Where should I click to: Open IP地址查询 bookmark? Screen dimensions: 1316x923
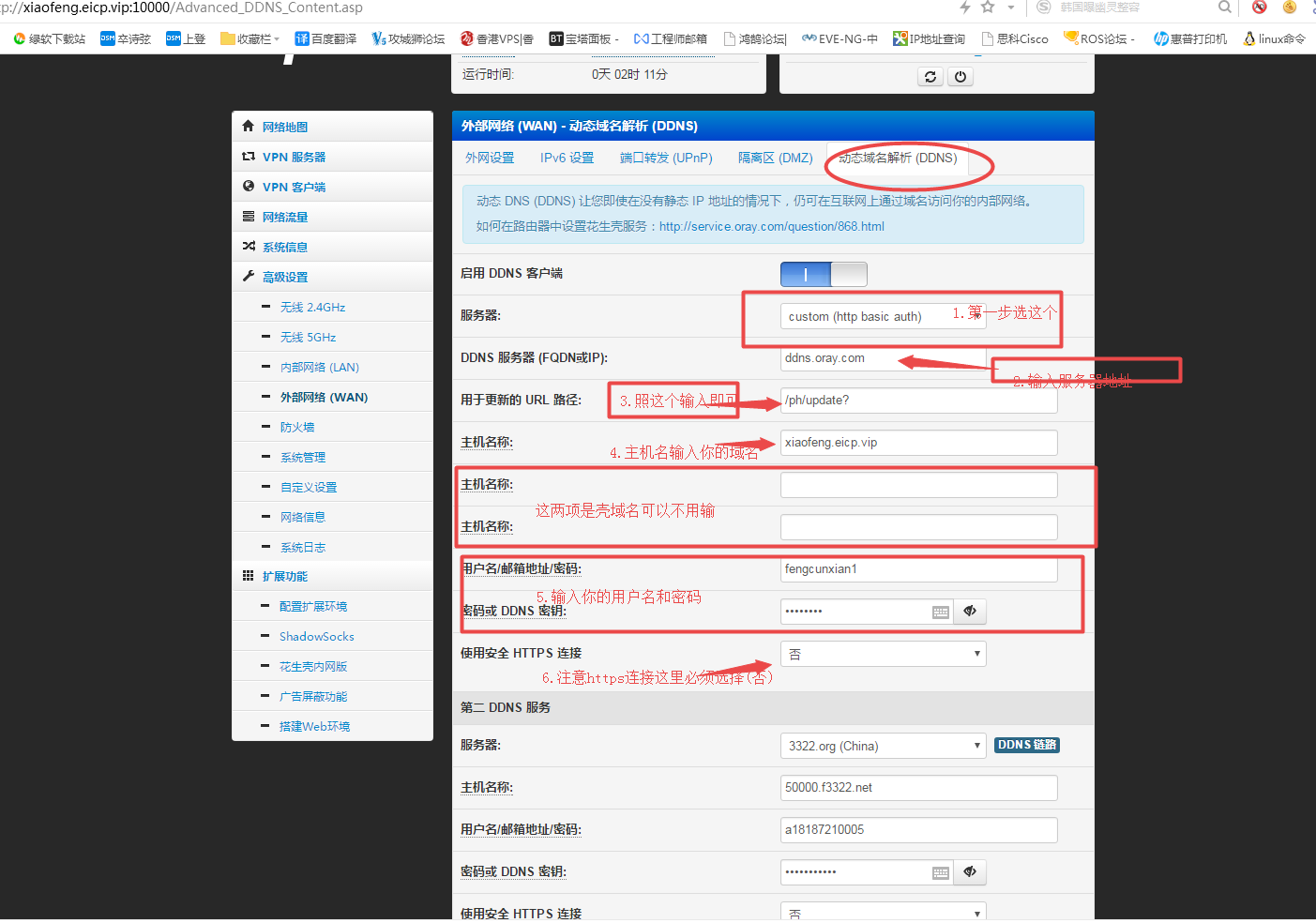click(x=929, y=38)
